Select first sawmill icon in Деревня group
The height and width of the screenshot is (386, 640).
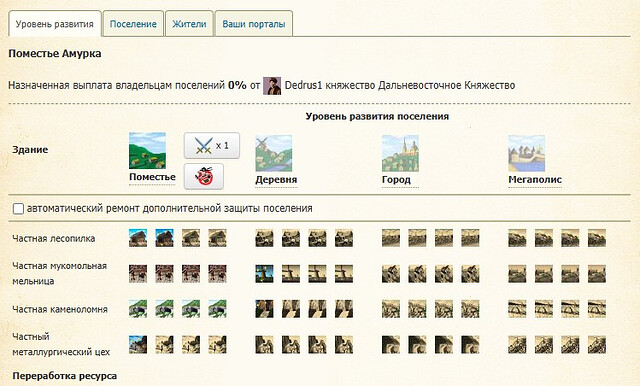pos(264,238)
